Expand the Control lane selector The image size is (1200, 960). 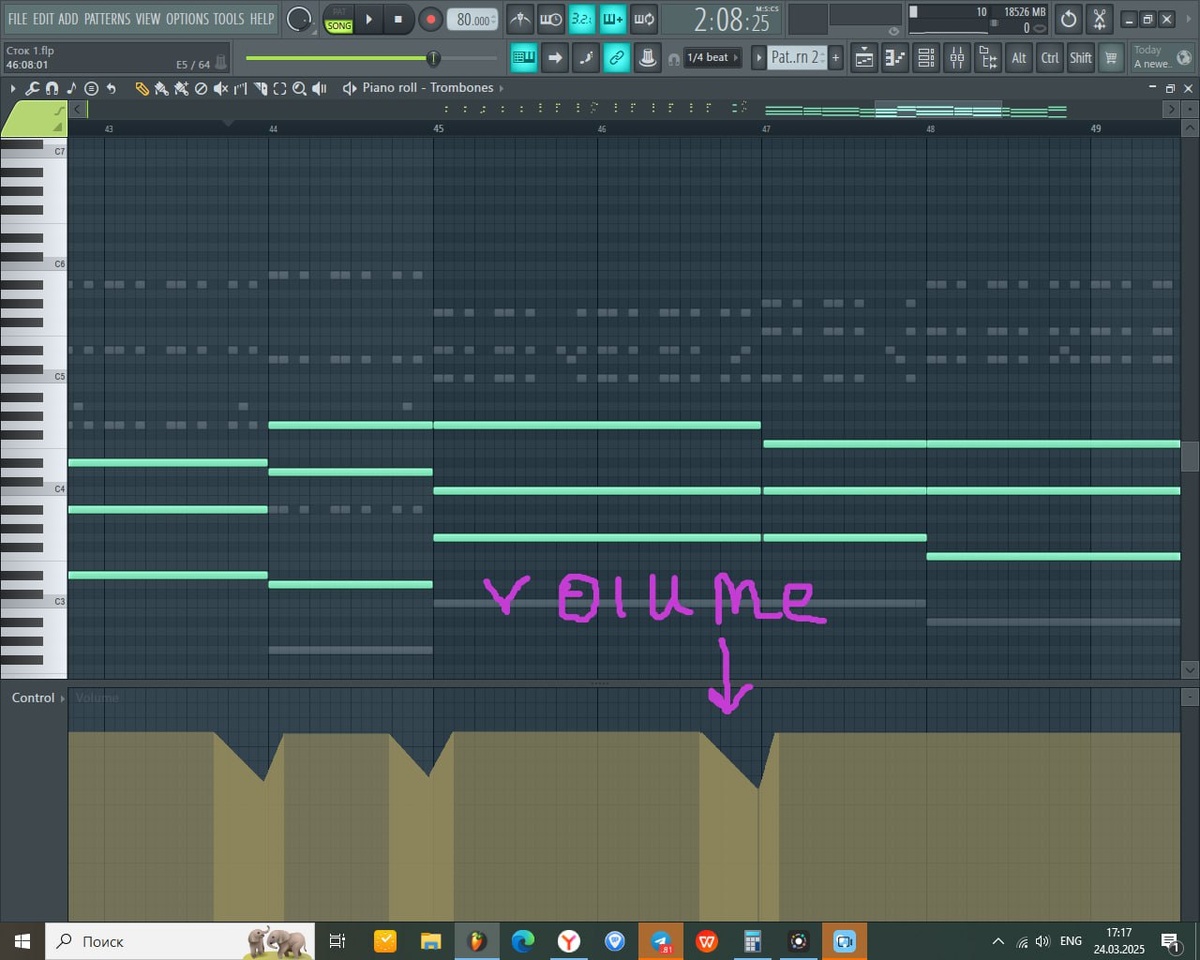(x=36, y=698)
